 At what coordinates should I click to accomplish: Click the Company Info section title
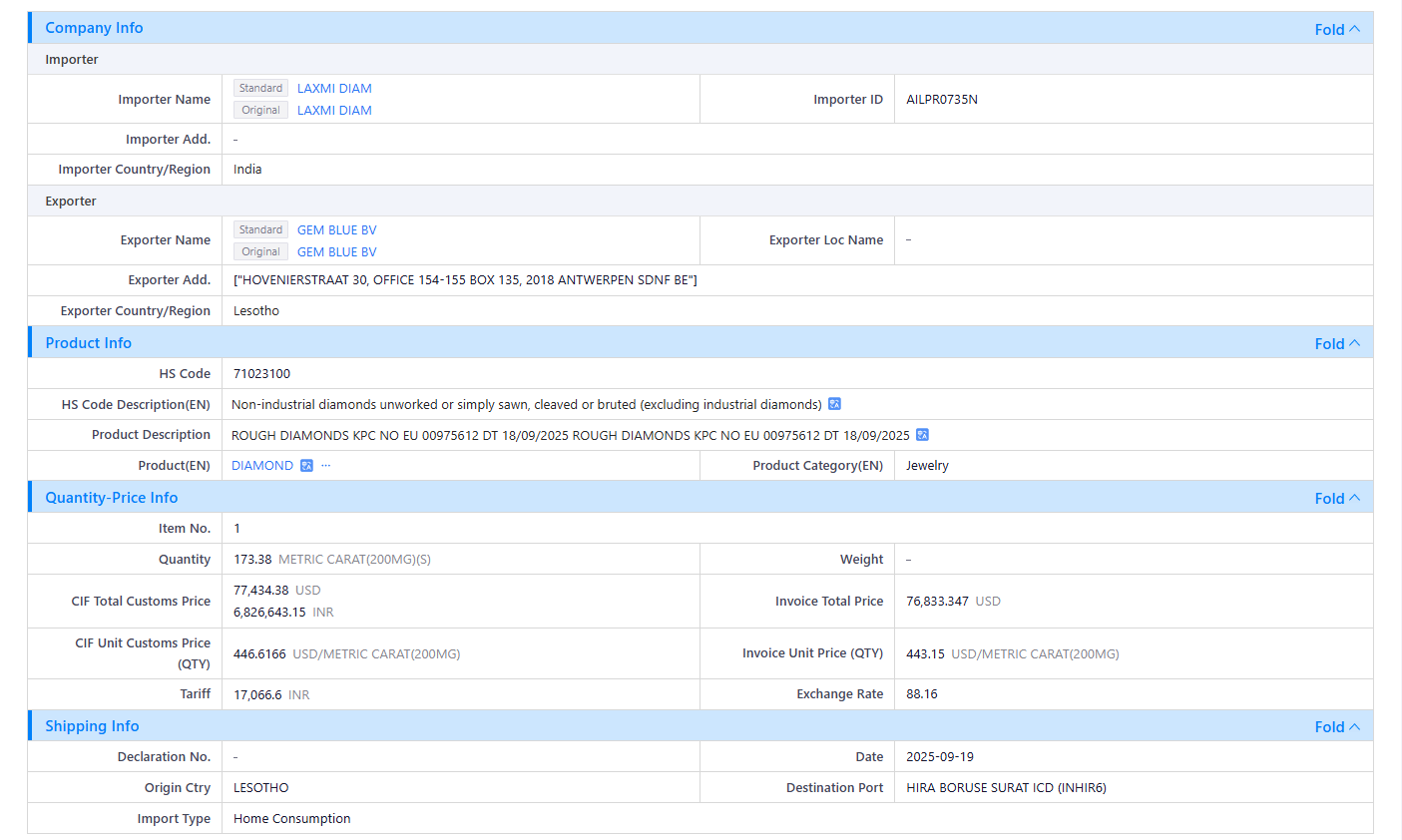[x=94, y=28]
